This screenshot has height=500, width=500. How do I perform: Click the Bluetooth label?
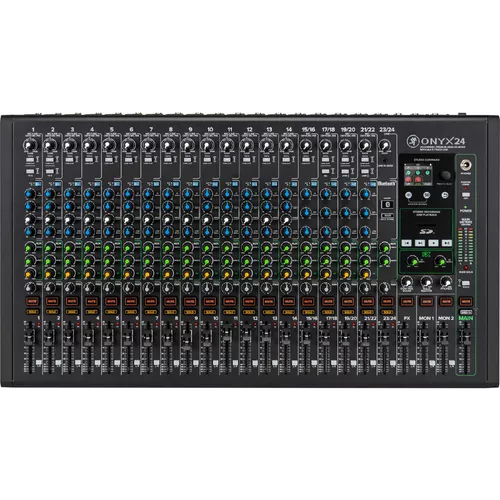(x=387, y=184)
